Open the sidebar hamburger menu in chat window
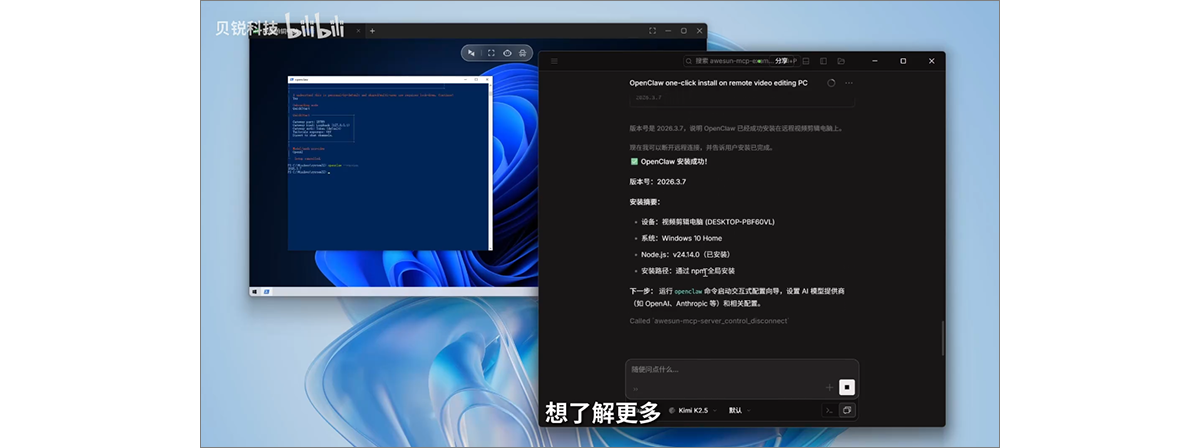Image resolution: width=1200 pixels, height=448 pixels. click(554, 61)
